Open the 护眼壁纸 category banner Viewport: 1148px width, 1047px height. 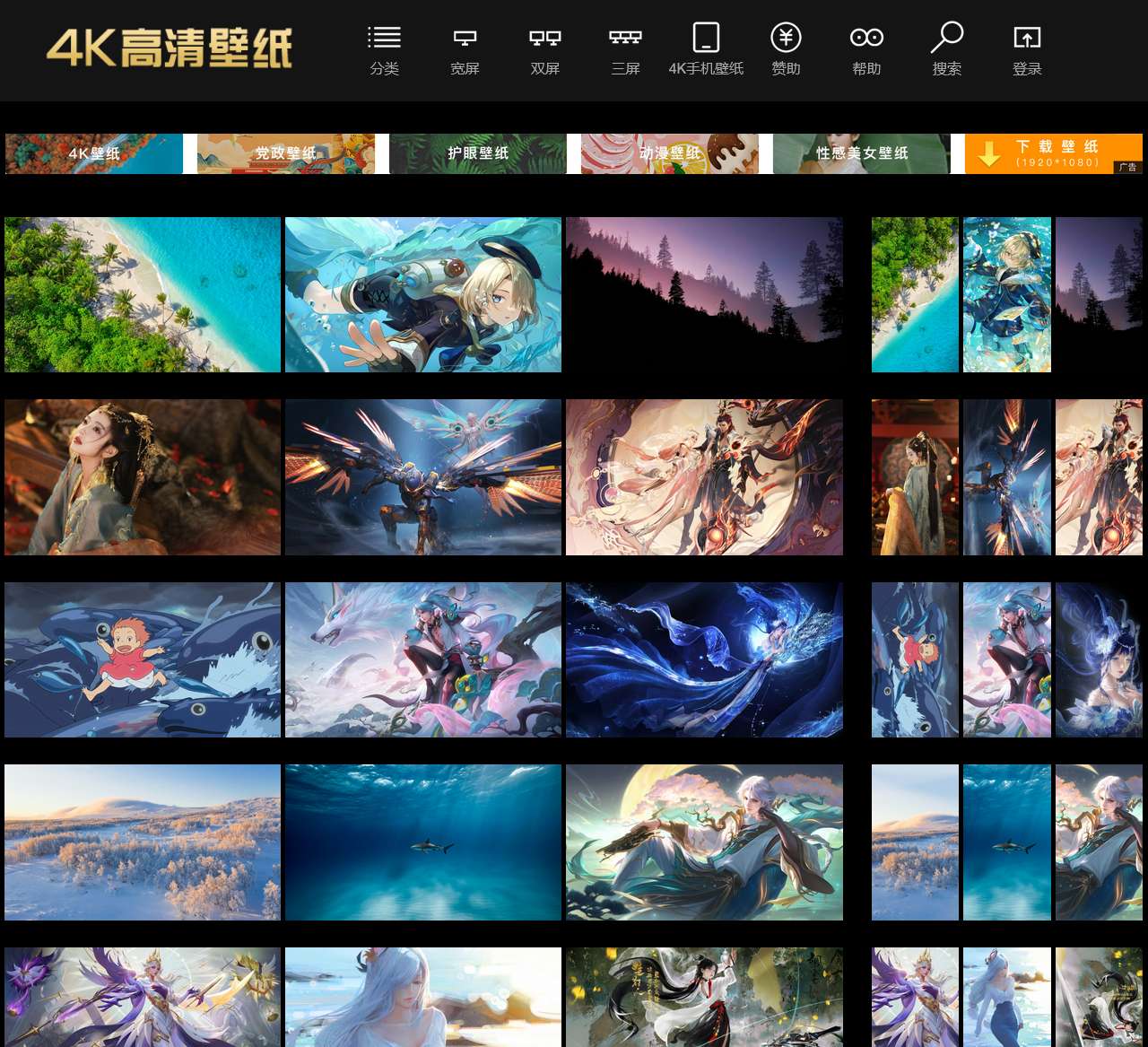pyautogui.click(x=478, y=153)
